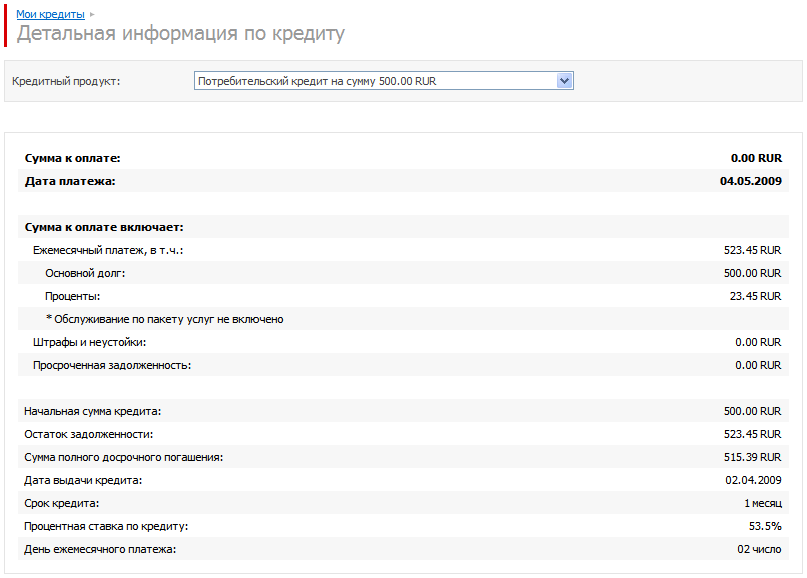Click the 'Штрафы и неустойки:' row
807x578 pixels.
[x=403, y=342]
